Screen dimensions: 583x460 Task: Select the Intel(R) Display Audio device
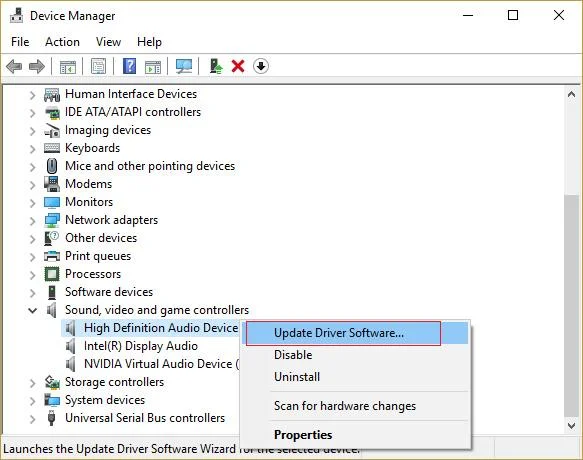coord(141,346)
